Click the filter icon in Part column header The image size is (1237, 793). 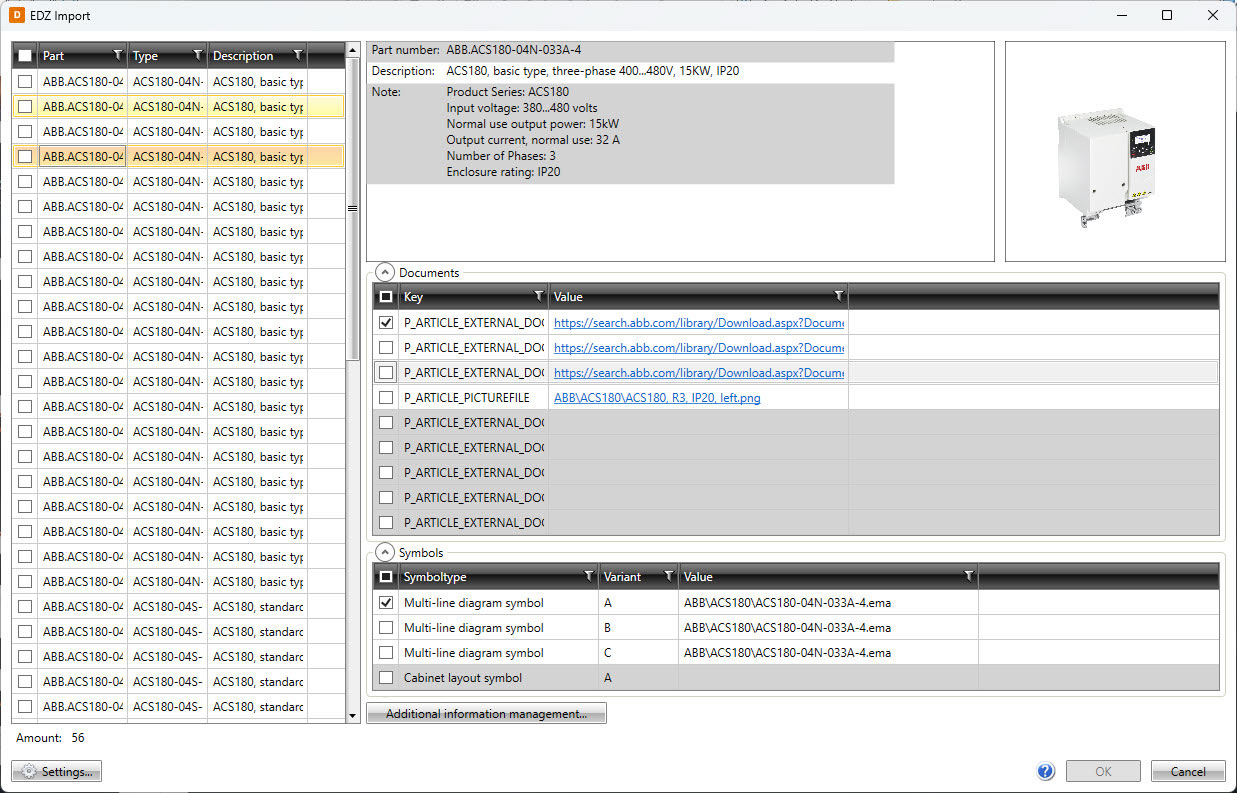point(117,55)
